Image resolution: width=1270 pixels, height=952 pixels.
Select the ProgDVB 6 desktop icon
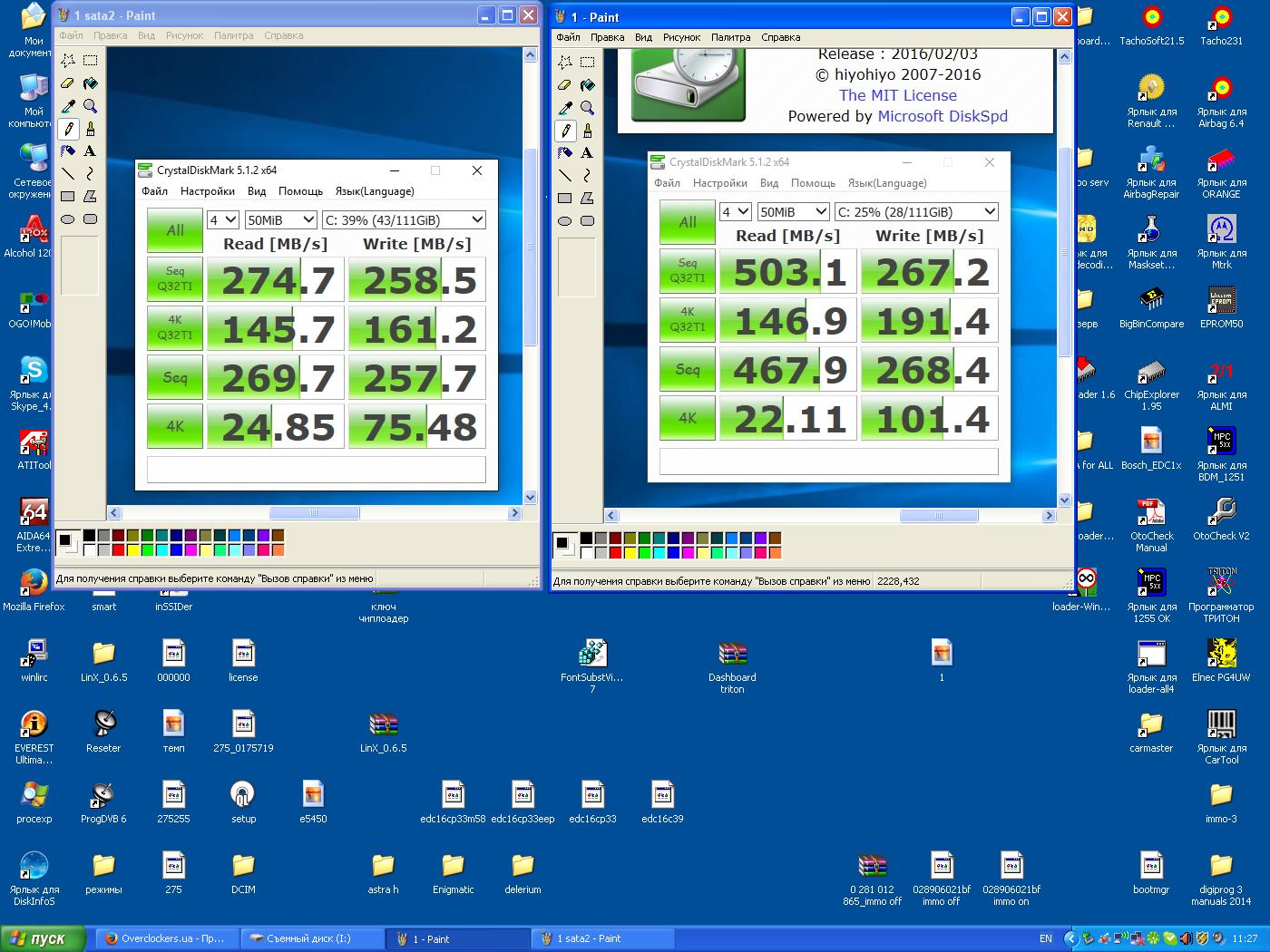[x=103, y=802]
